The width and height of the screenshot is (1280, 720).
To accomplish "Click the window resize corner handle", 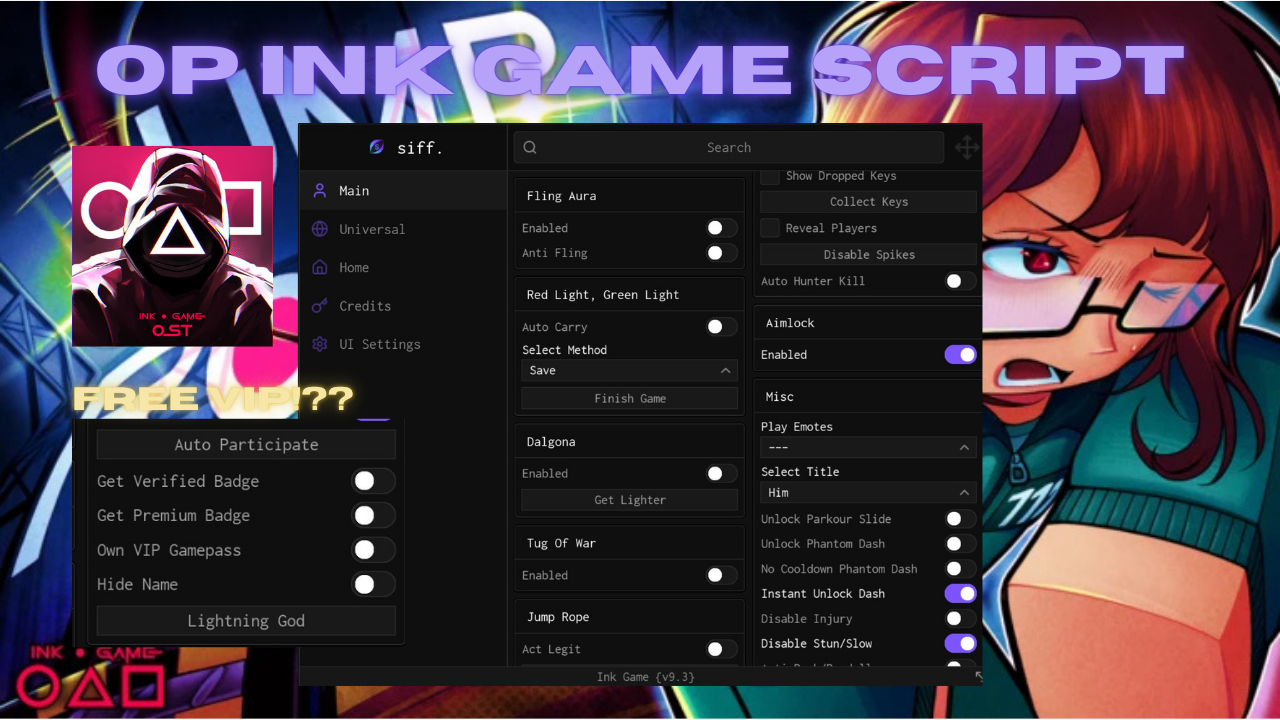I will pos(978,677).
